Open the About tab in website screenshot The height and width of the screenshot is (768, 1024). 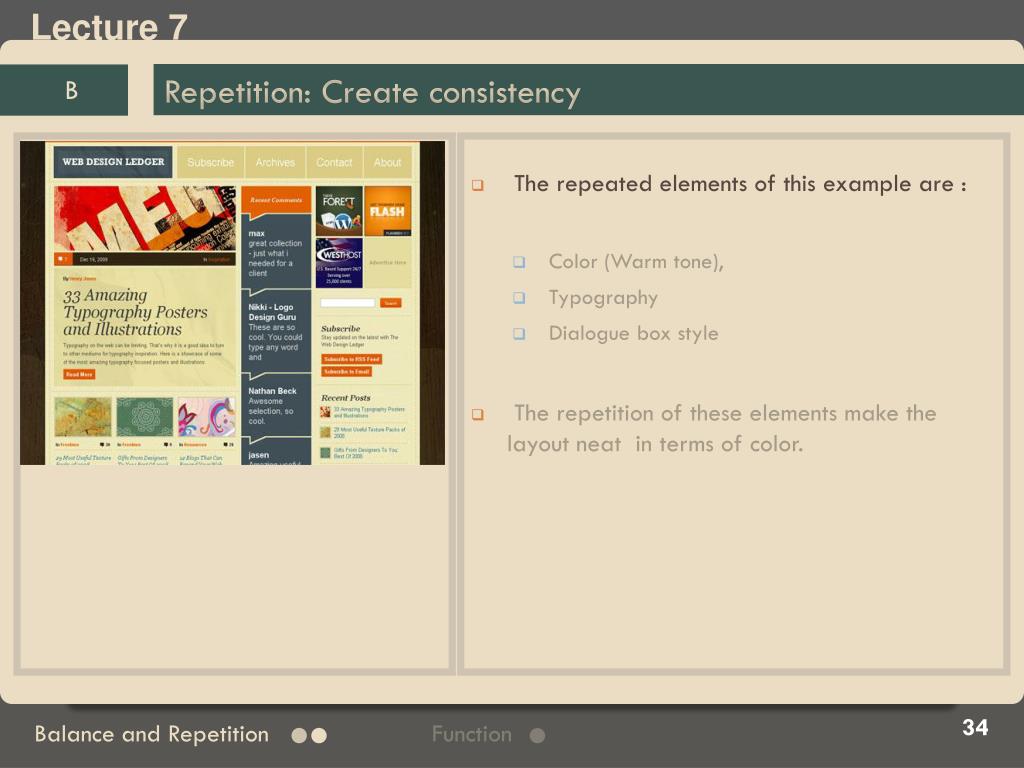(x=387, y=162)
